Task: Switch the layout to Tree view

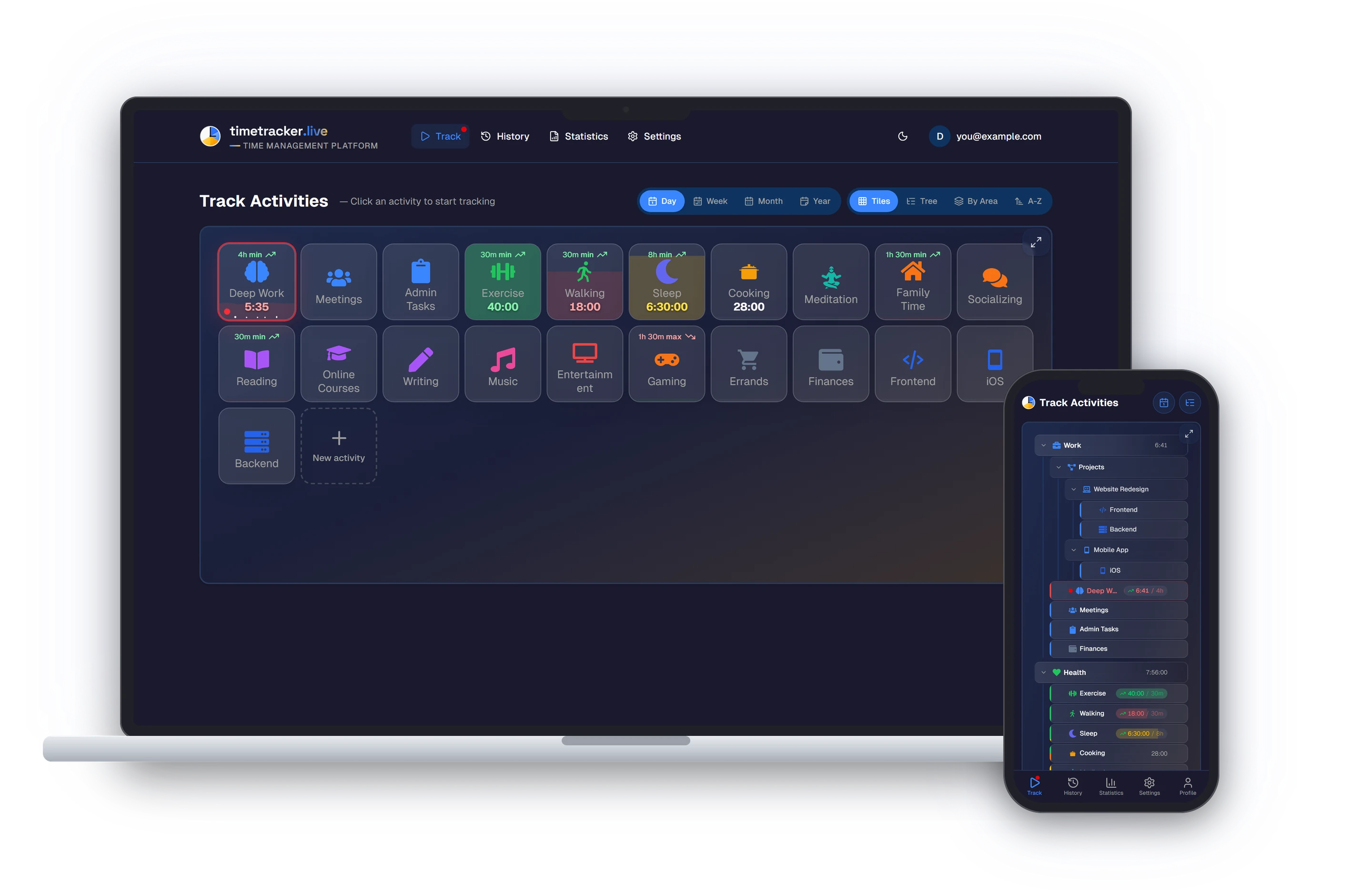Action: pos(921,201)
